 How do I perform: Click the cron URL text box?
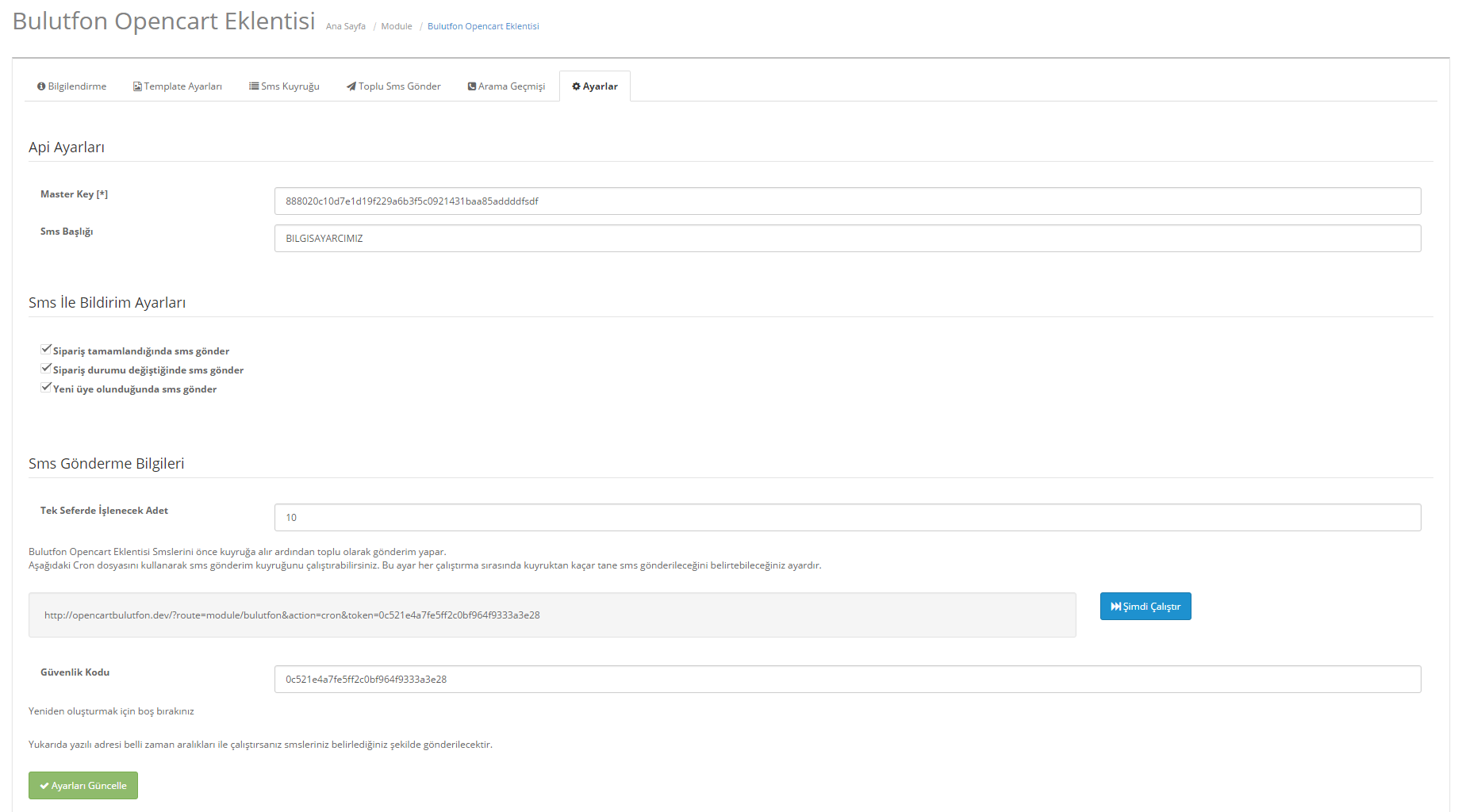tap(552, 615)
